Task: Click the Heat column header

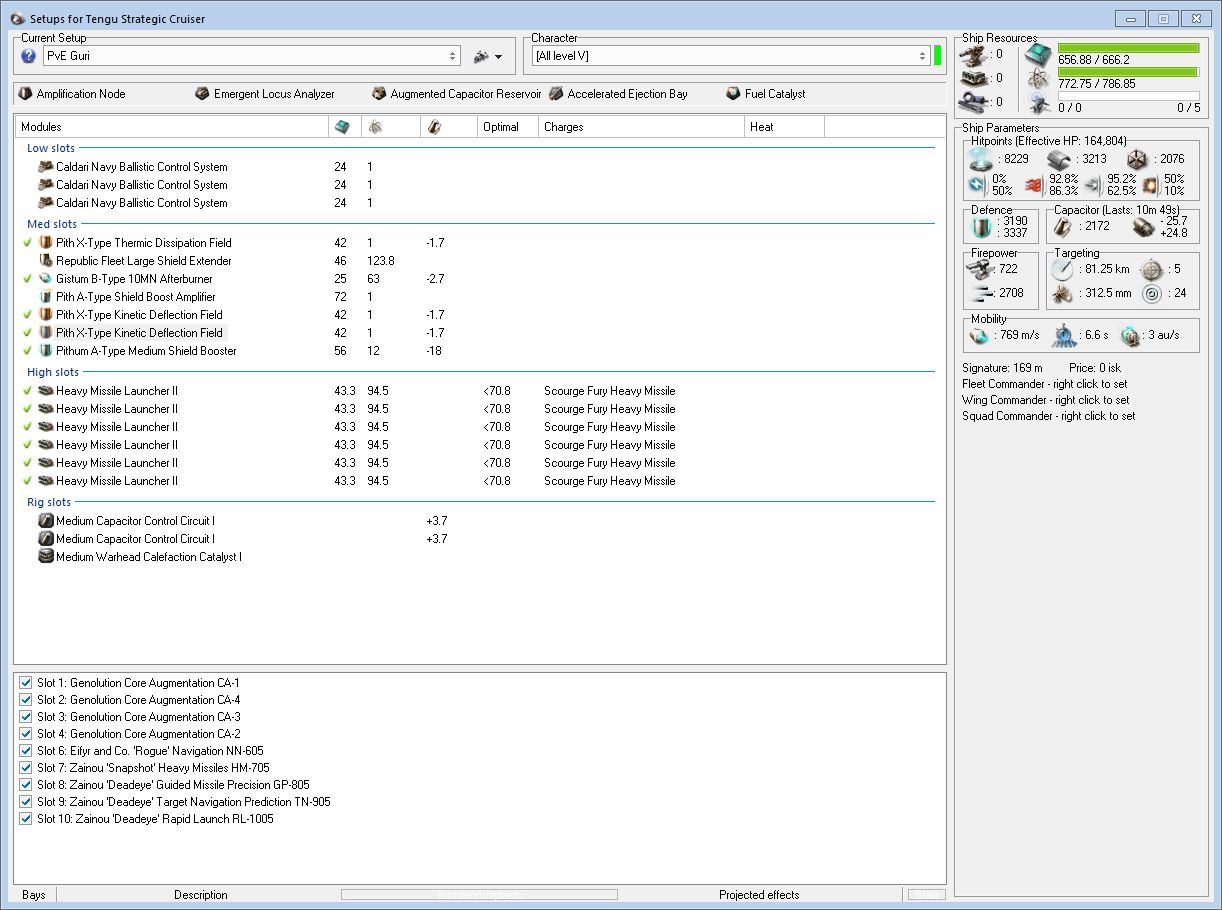Action: click(785, 127)
